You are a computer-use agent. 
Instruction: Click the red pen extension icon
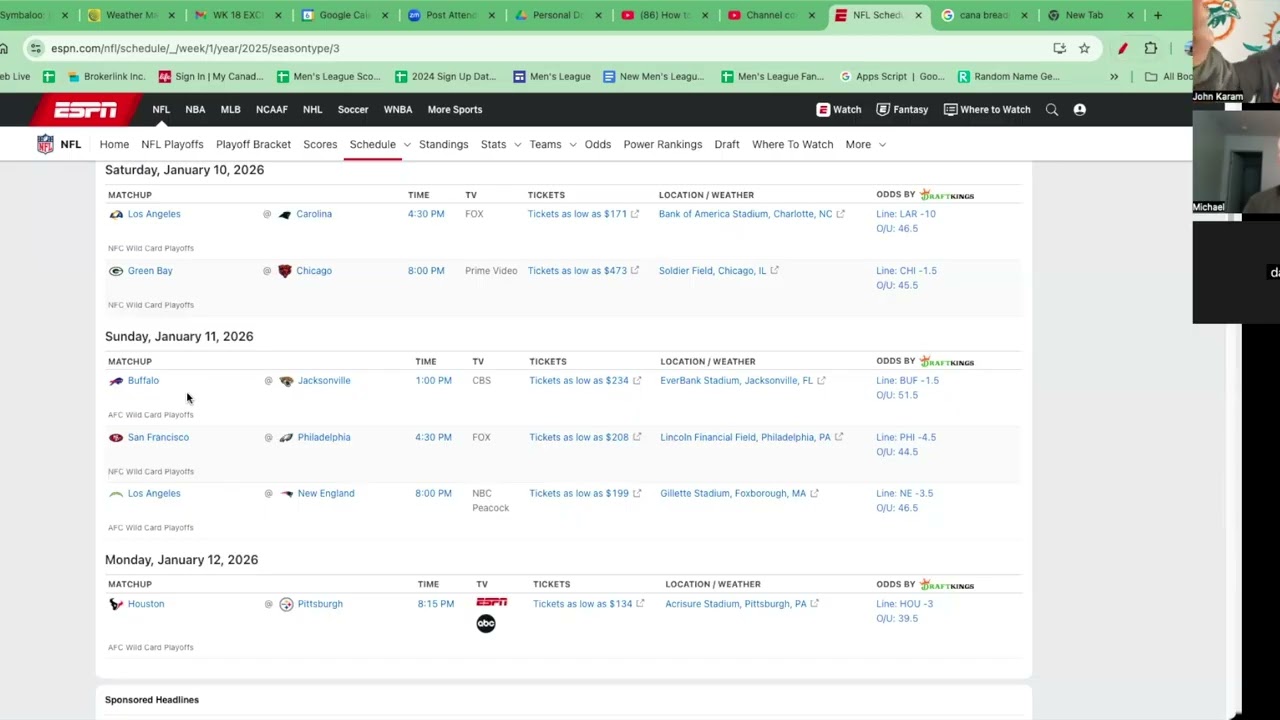[1123, 48]
